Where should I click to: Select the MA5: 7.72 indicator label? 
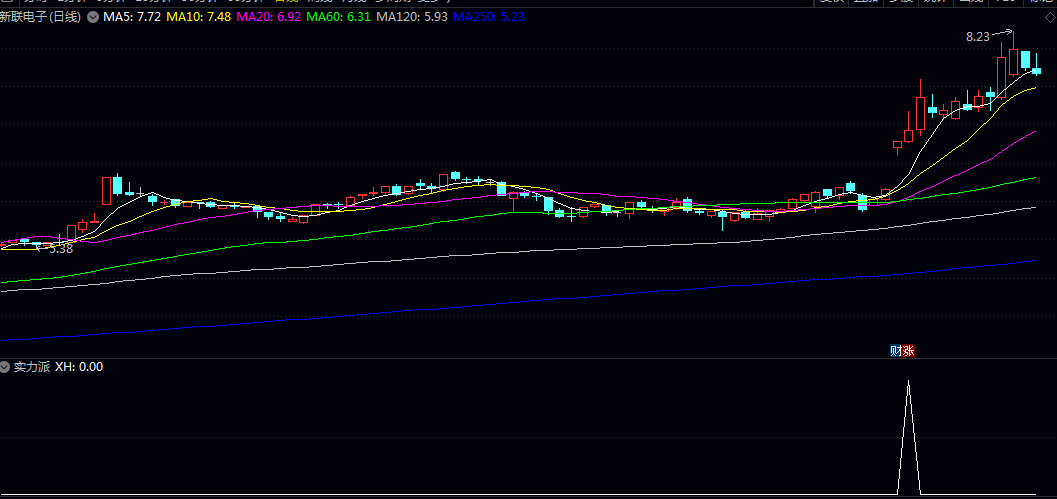pos(131,17)
